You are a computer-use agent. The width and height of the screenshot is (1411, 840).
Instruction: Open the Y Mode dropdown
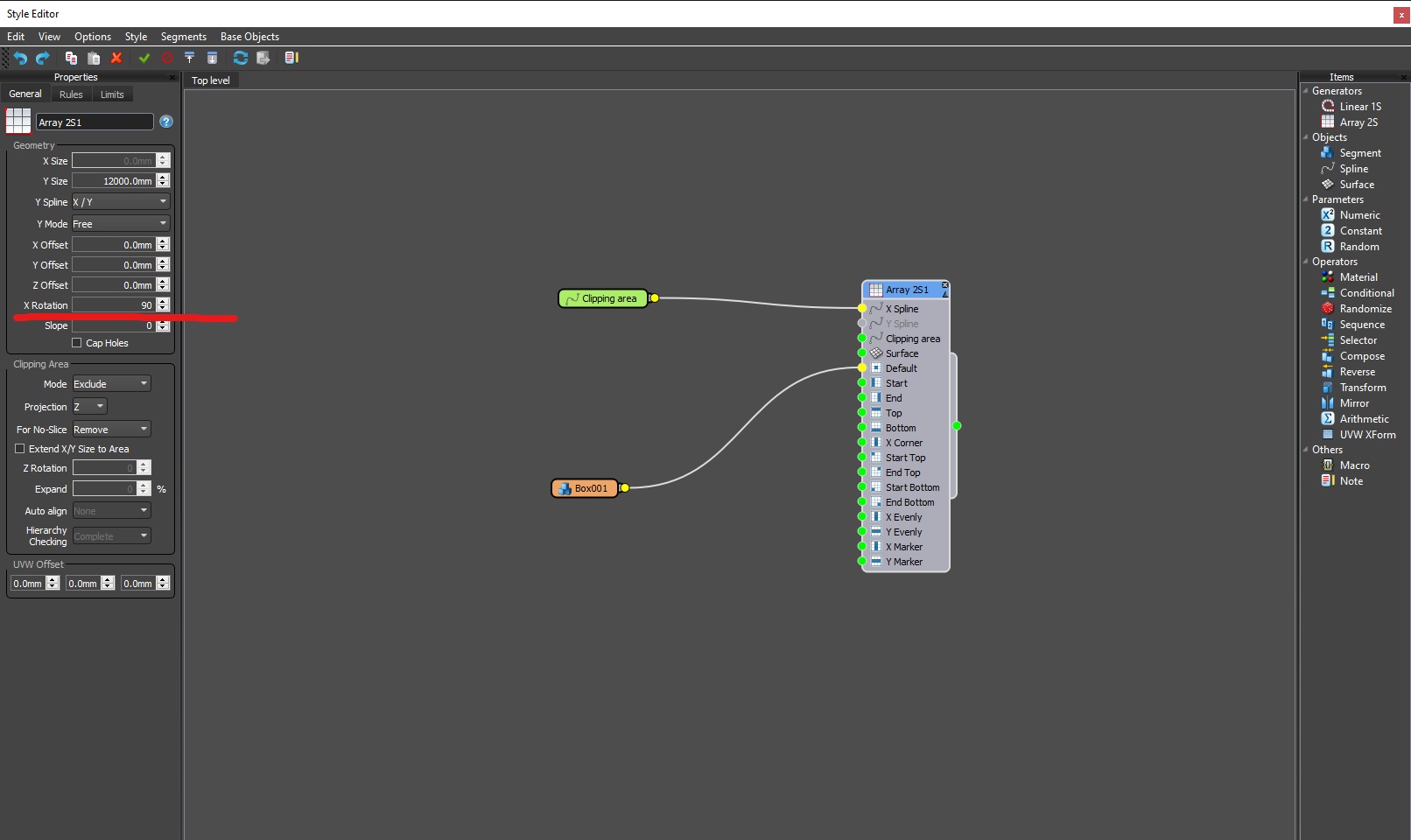121,224
